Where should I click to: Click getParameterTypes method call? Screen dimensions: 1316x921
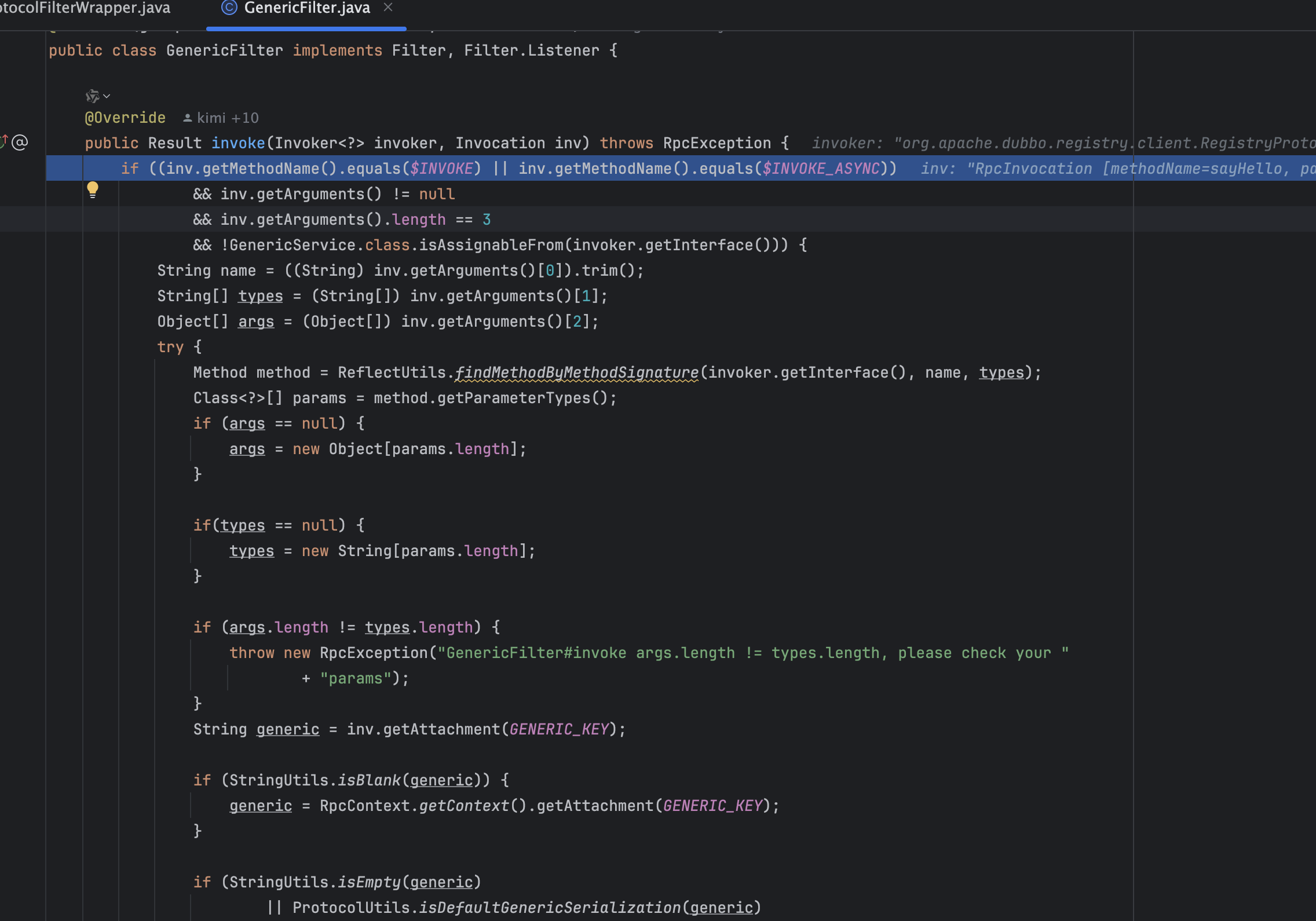pyautogui.click(x=514, y=398)
